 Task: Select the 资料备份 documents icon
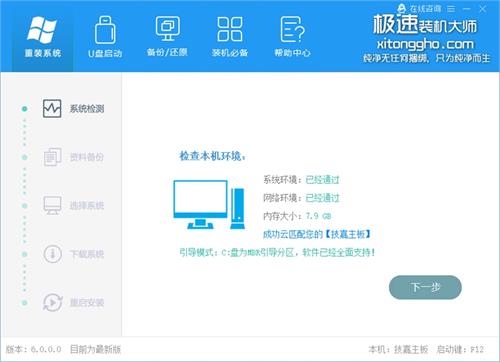[x=52, y=157]
